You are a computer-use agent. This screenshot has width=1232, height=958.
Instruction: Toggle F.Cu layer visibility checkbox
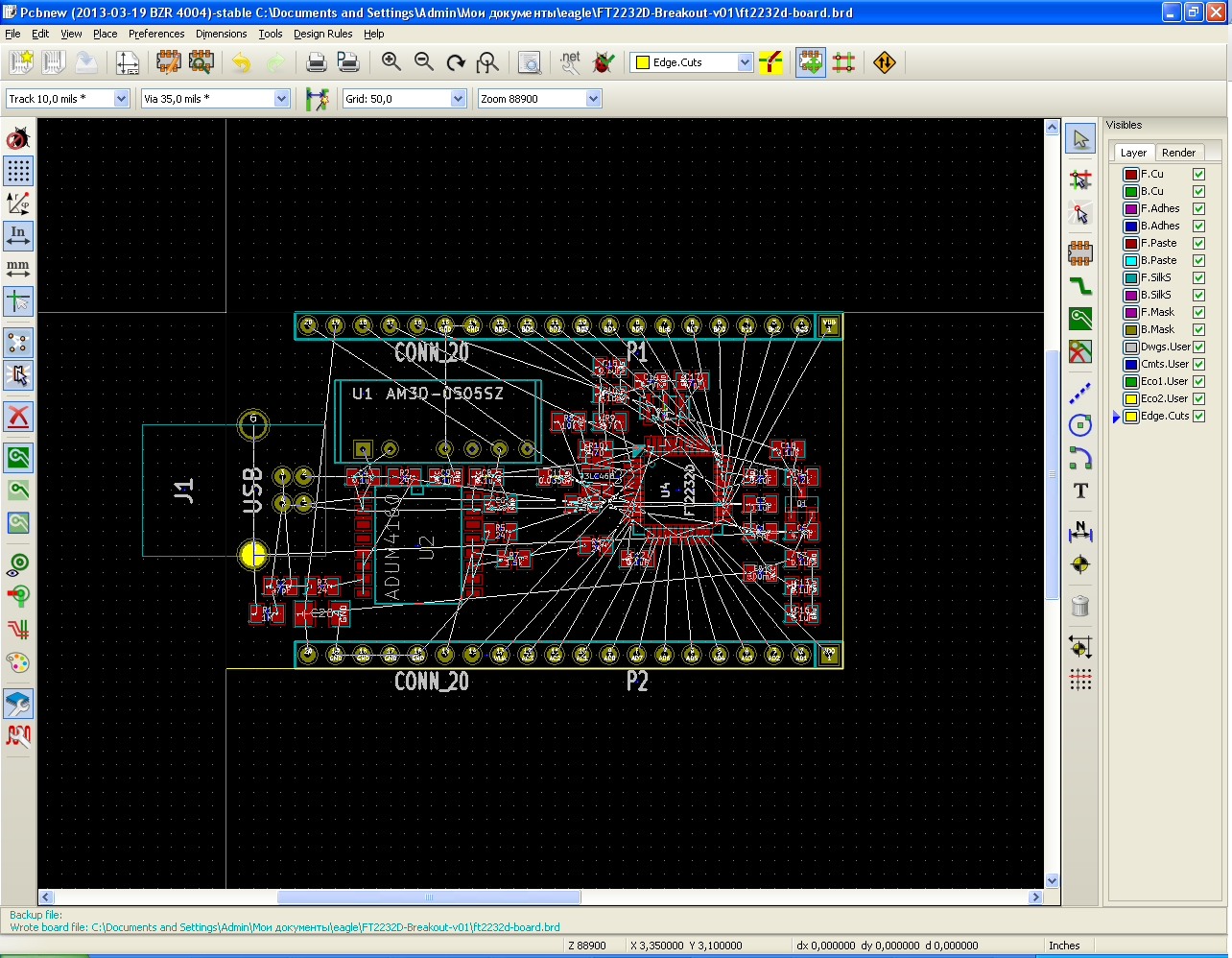tap(1198, 174)
